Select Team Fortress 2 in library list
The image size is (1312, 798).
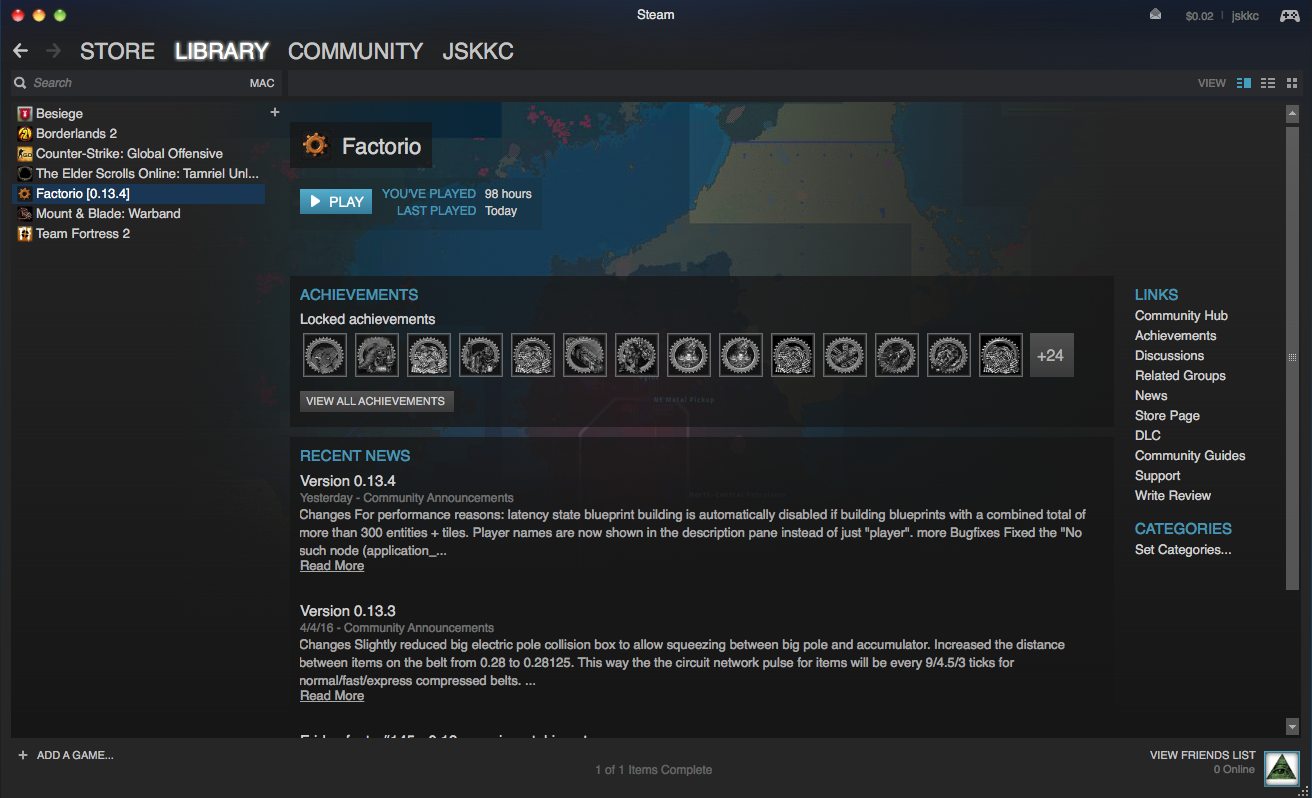point(83,233)
